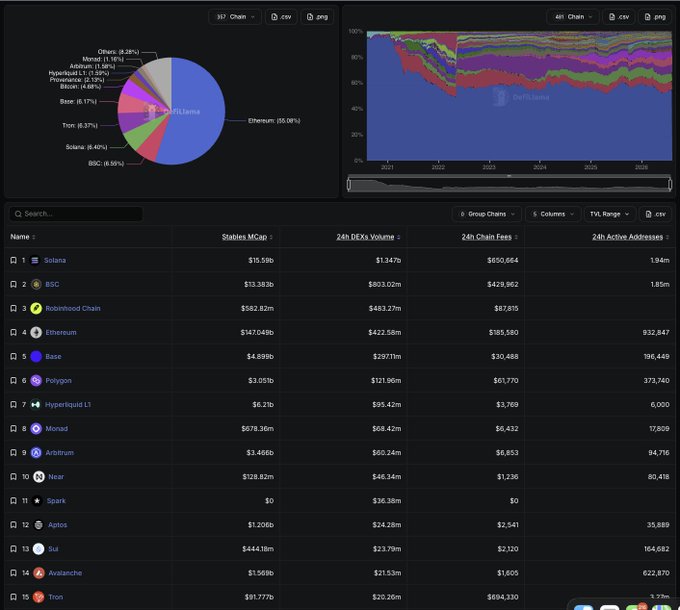Click the Ethereum diamond logo icon
This screenshot has height=610, width=680.
[36, 333]
